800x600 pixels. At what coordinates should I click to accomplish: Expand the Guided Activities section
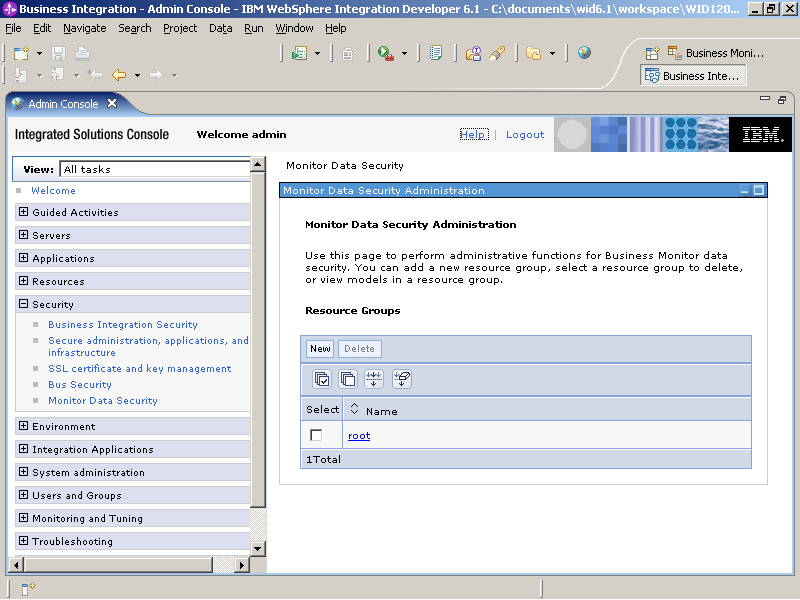coord(23,211)
